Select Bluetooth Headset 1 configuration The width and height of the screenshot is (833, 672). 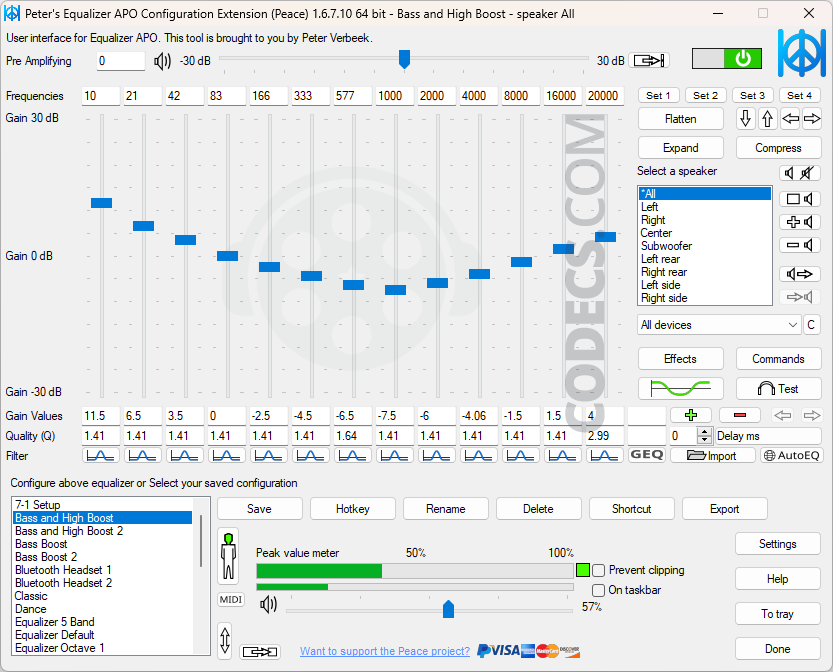click(102, 570)
